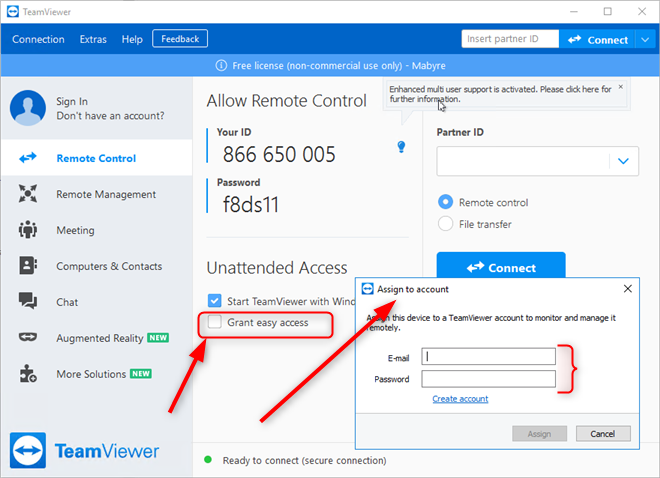The image size is (660, 478).
Task: Click the Free license banner text
Action: pyautogui.click(x=339, y=66)
